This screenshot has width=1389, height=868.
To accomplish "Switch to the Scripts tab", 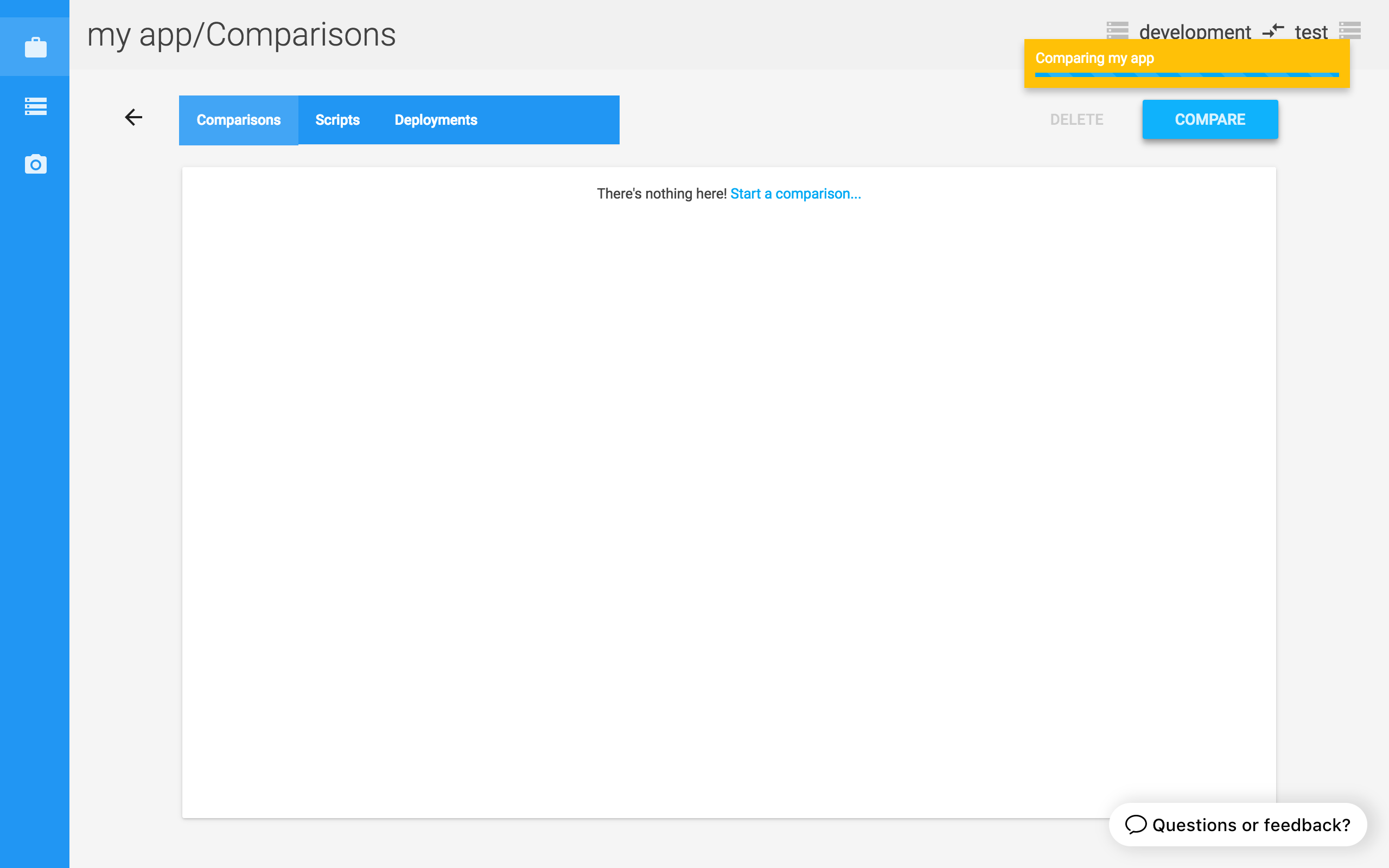I will 338,120.
